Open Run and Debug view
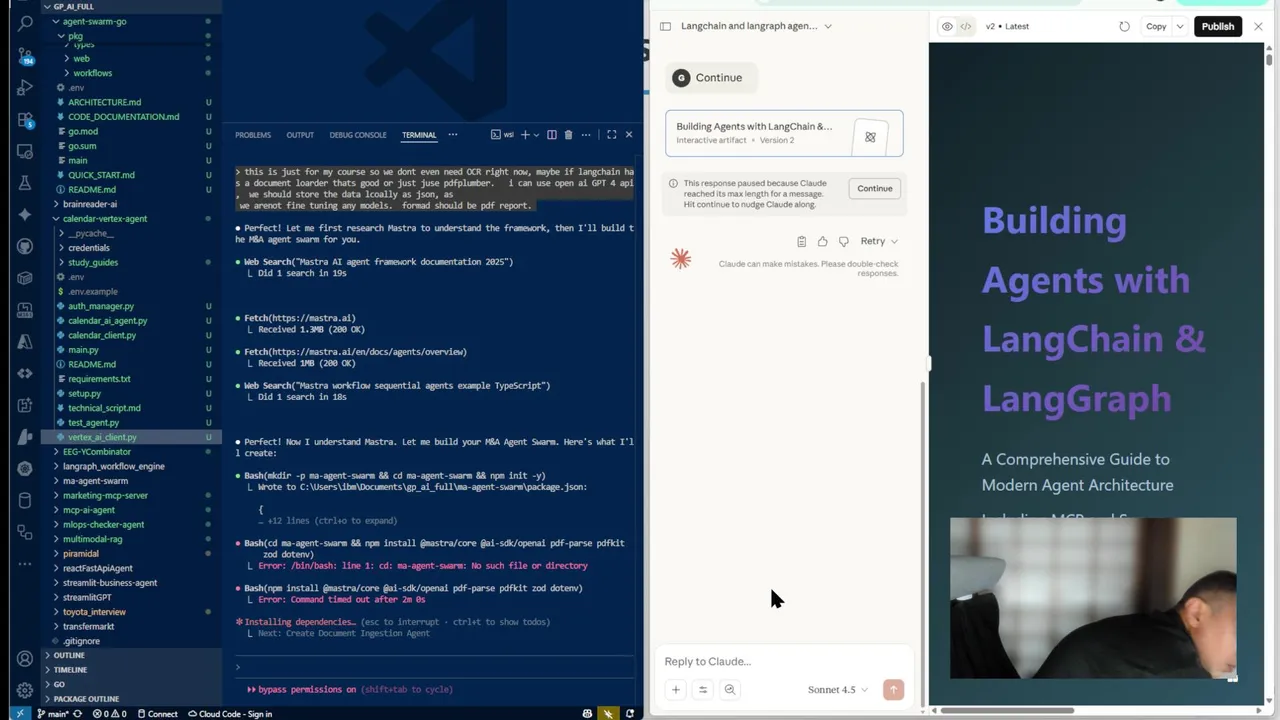The height and width of the screenshot is (720, 1280). click(25, 88)
